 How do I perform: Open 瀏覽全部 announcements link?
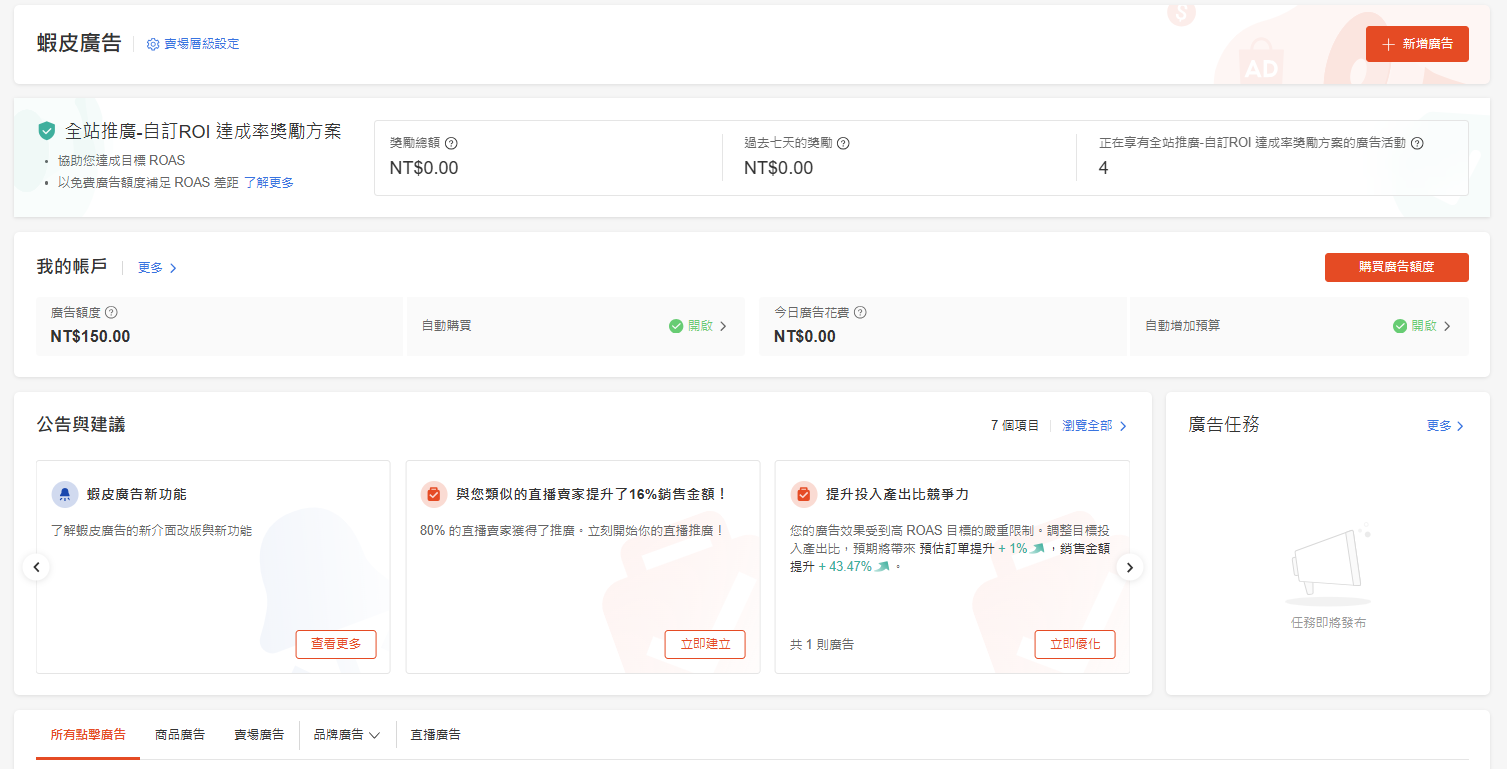coord(1095,426)
